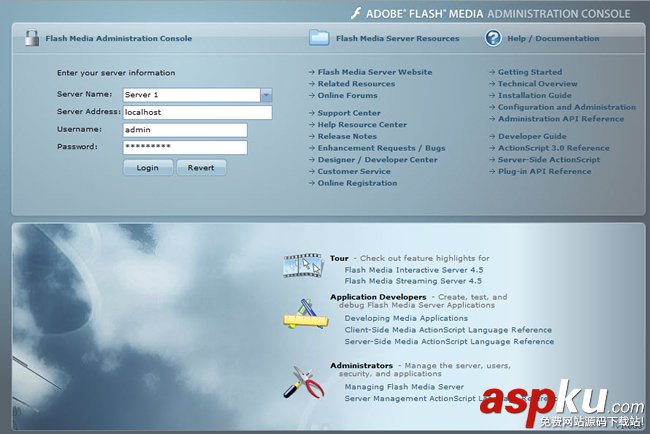This screenshot has width=650, height=434.
Task: Open the Server Name dropdown arrow
Action: click(x=266, y=95)
